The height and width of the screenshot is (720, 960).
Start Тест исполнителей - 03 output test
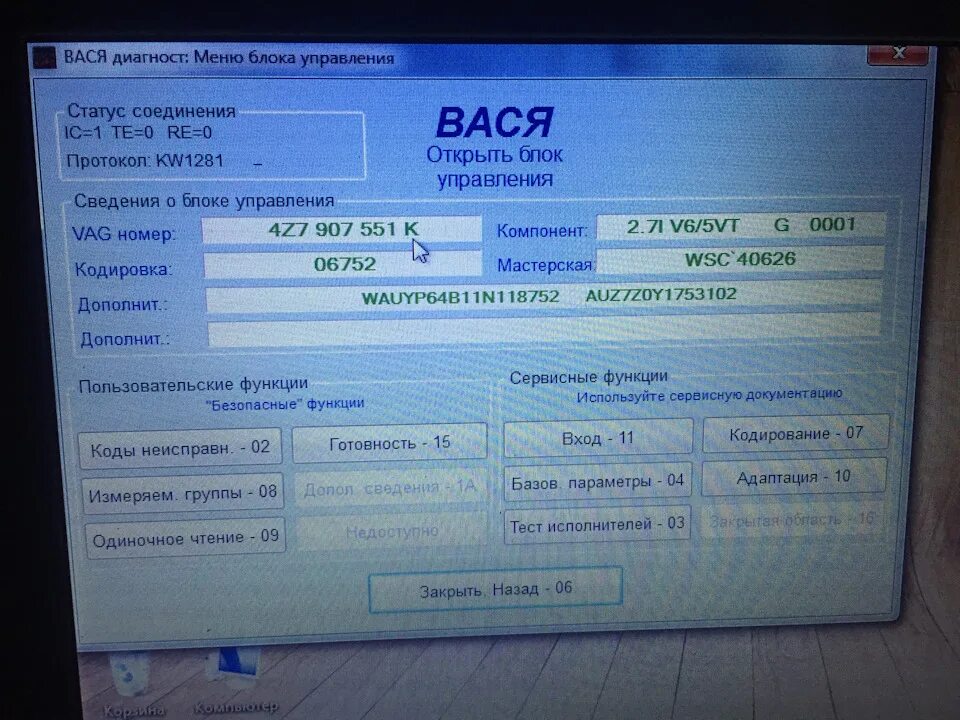598,524
